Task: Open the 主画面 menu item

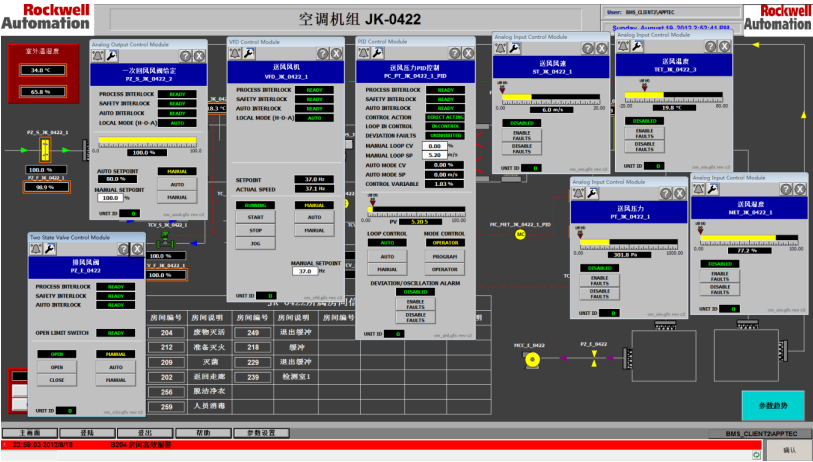Action: click(28, 434)
